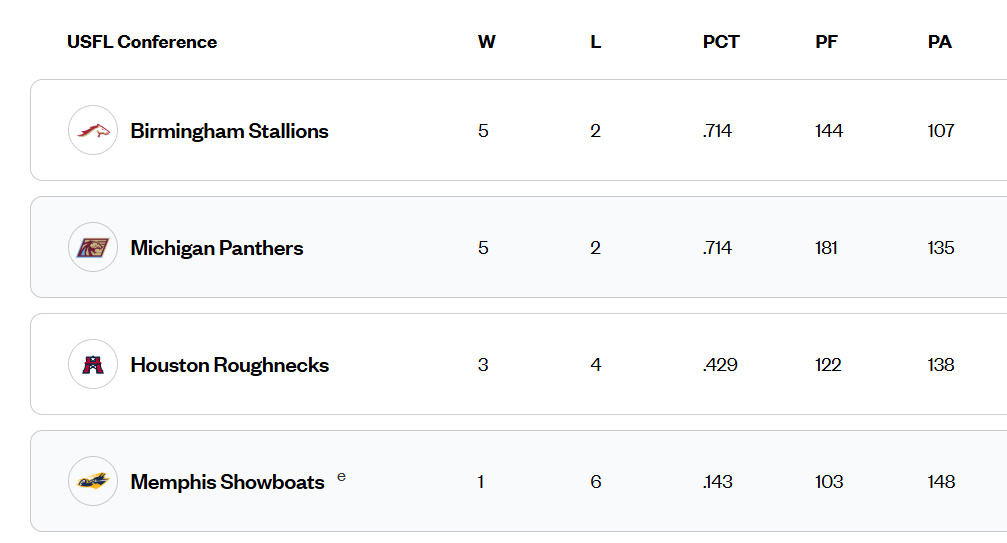The image size is (1007, 543).
Task: Click Houston Roughnecks' points-against value 138
Action: 941,365
